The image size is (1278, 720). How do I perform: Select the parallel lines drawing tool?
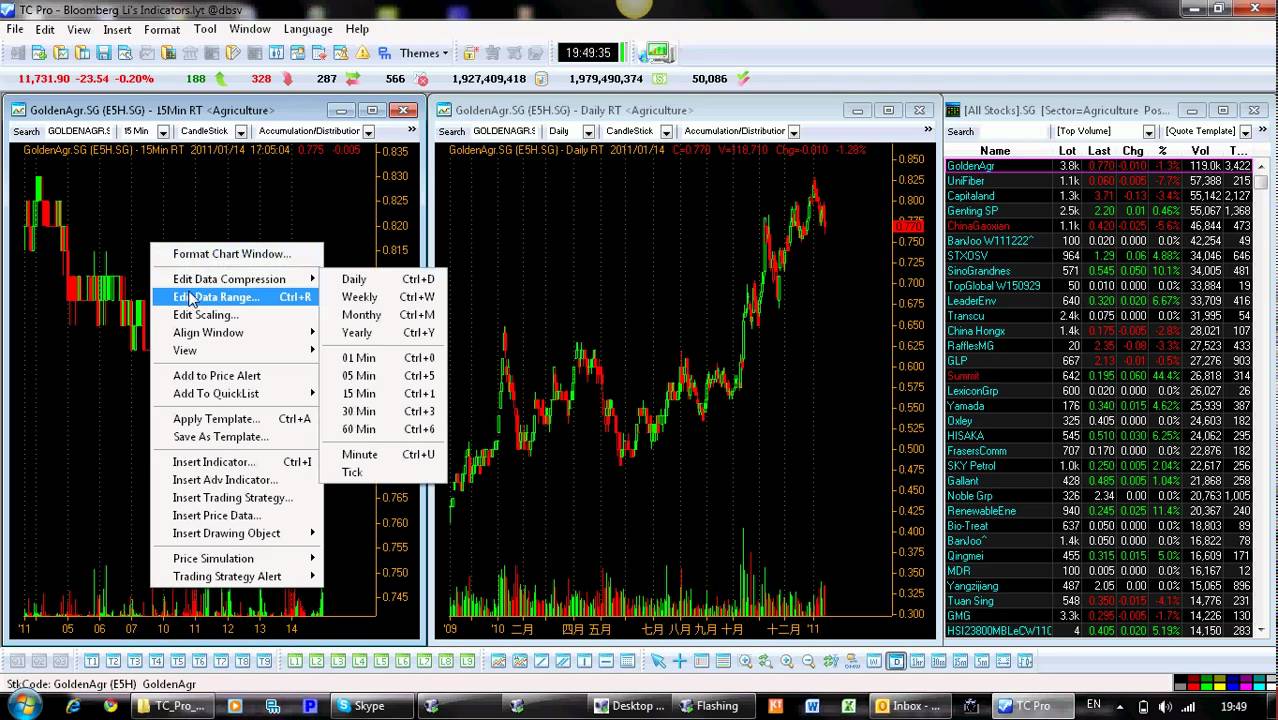coord(562,661)
